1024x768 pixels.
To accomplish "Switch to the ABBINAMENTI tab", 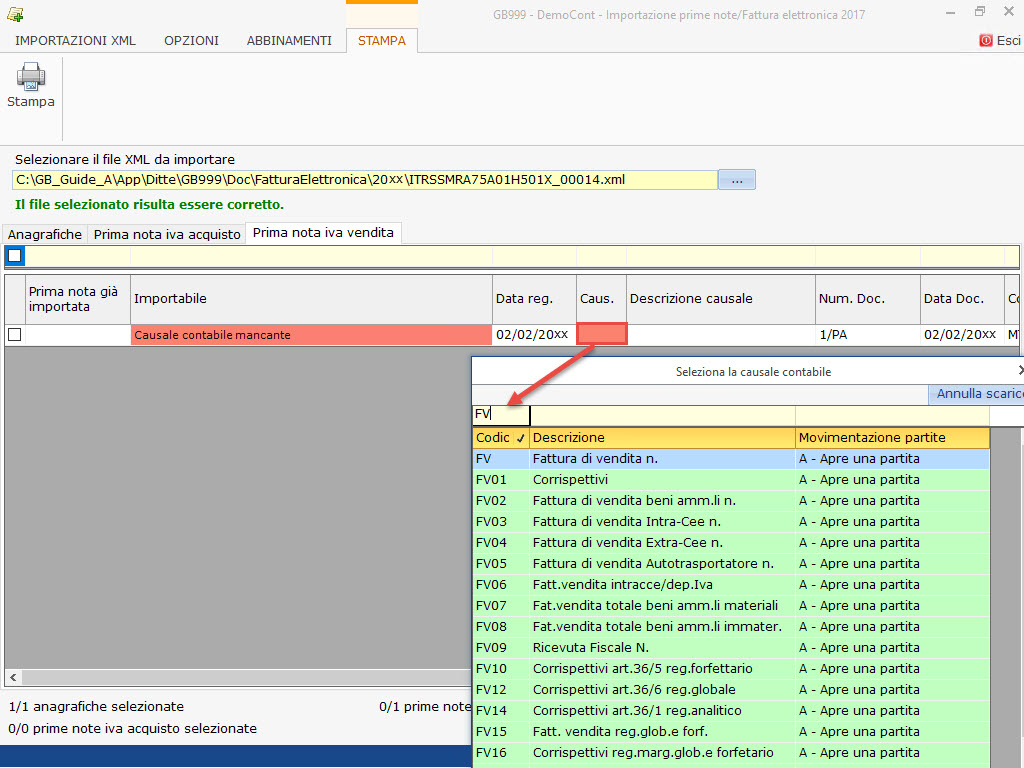I will (x=289, y=41).
